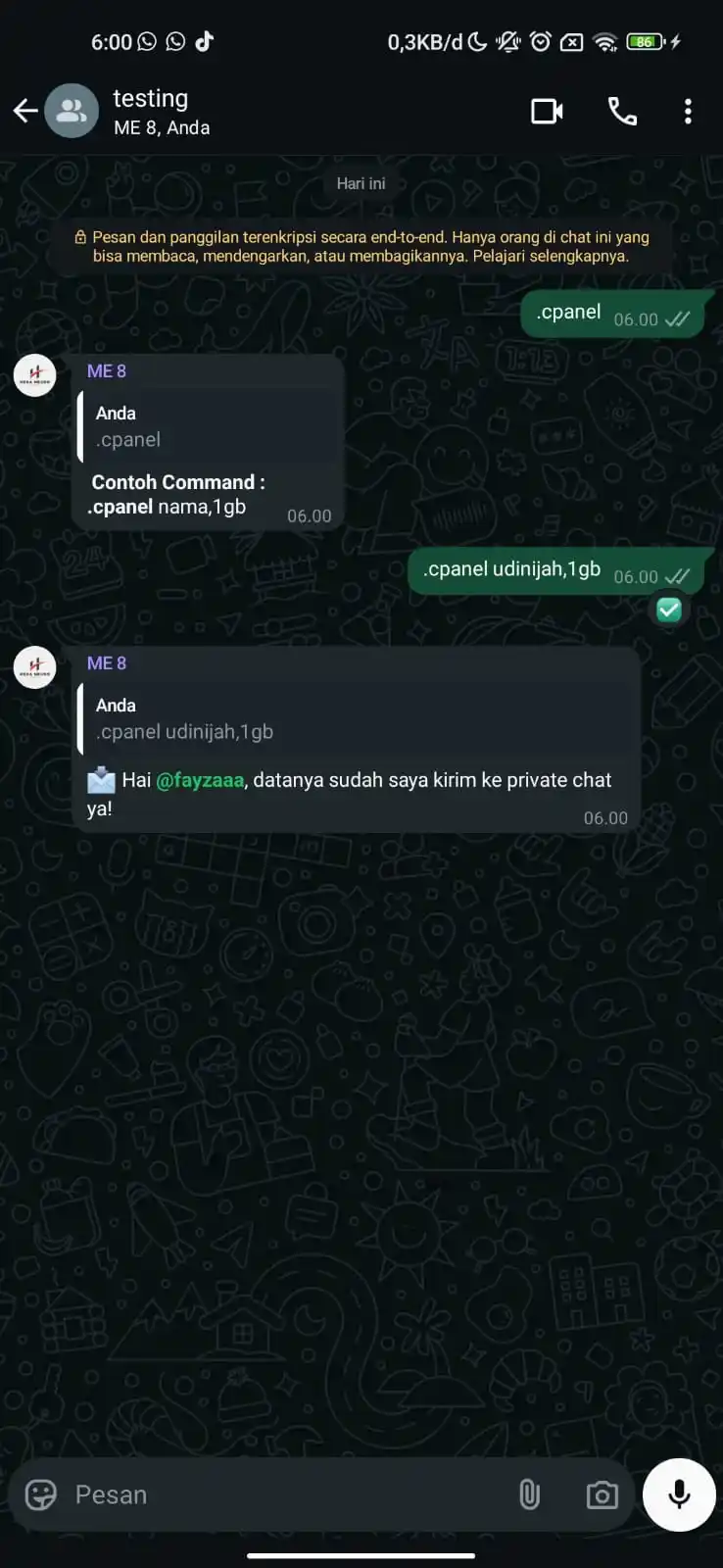723x1568 pixels.
Task: Open the testing group profile picture
Action: pos(72,111)
